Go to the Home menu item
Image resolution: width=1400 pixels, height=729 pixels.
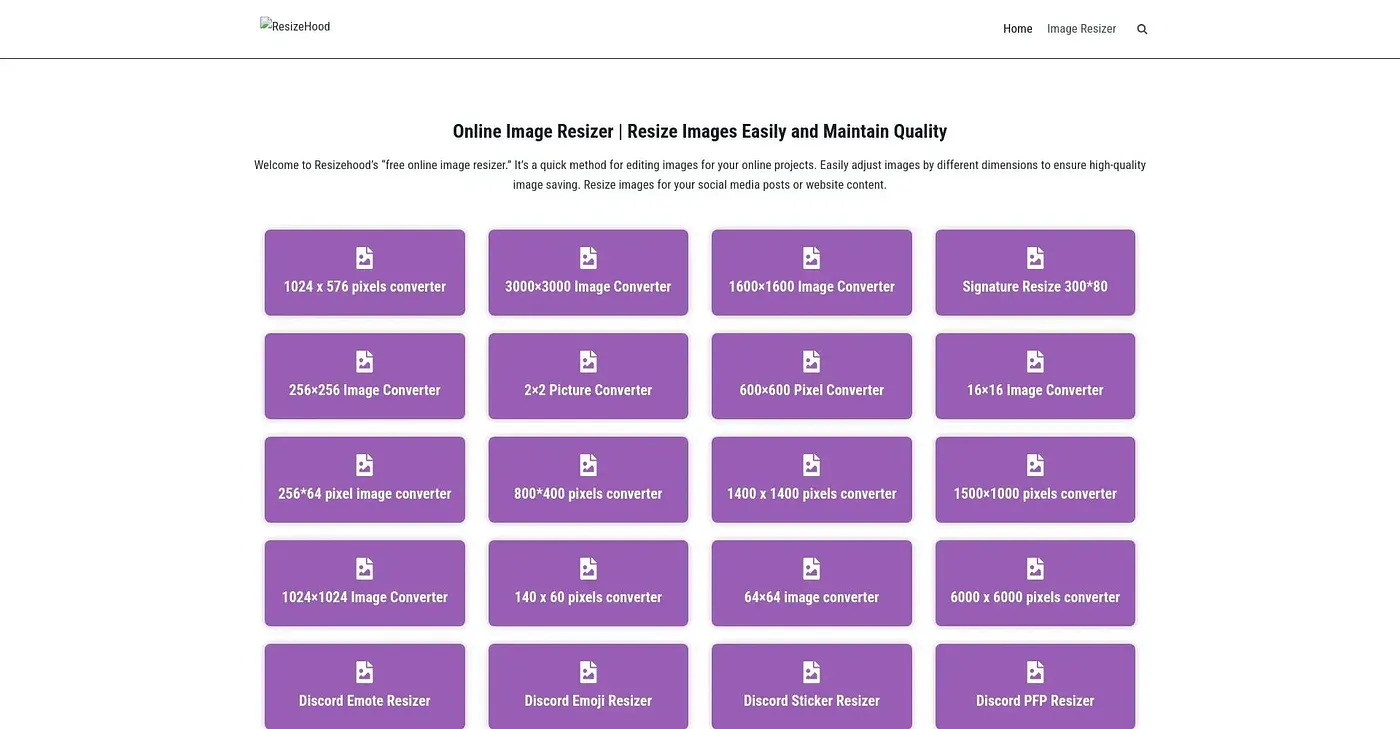1017,29
